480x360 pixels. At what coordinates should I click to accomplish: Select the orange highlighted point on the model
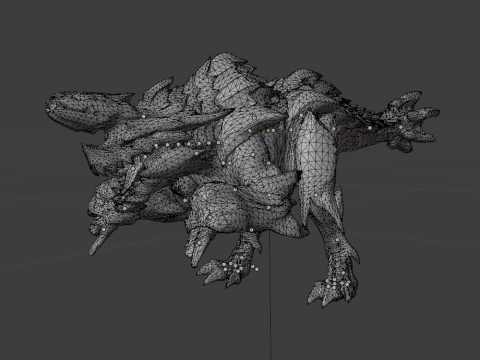[268, 131]
